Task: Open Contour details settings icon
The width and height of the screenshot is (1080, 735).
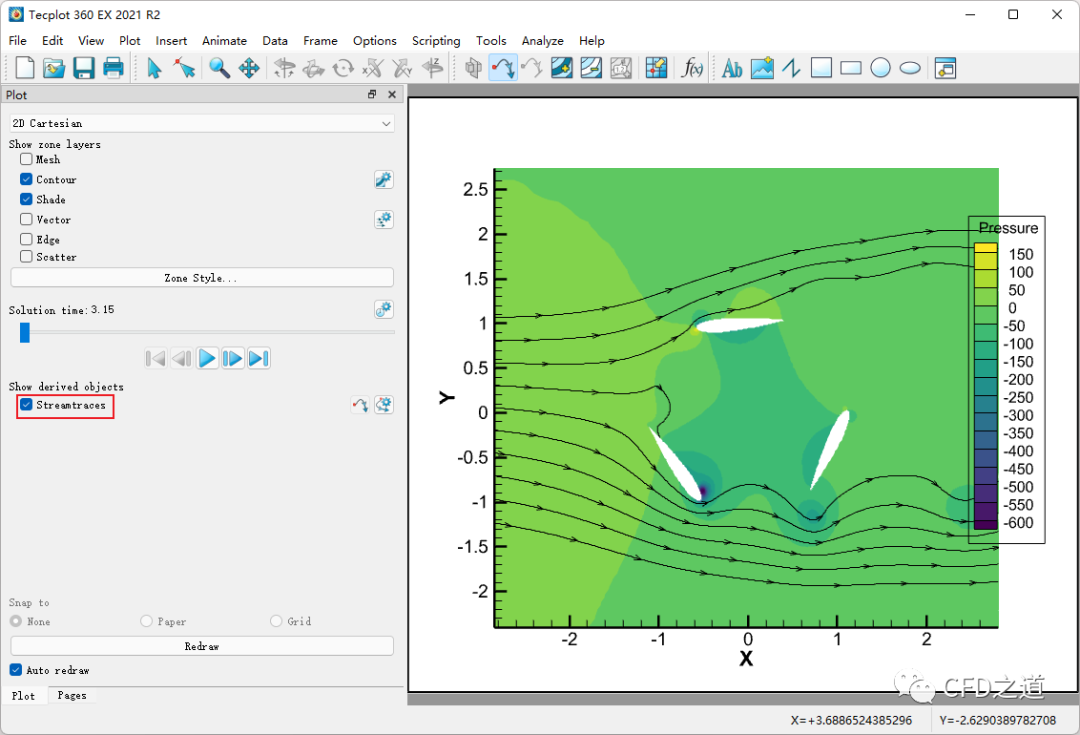Action: tap(383, 180)
